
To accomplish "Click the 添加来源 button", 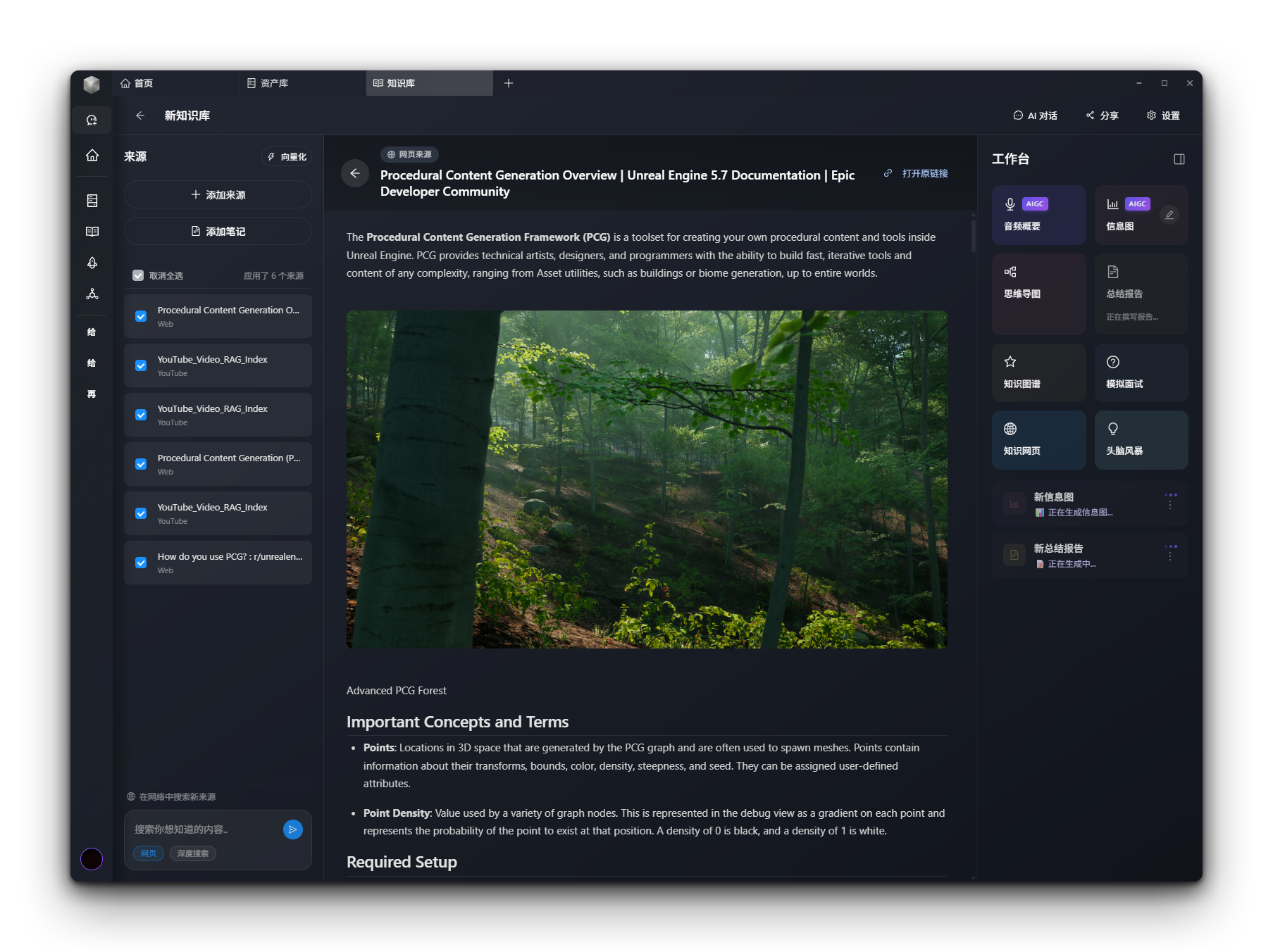I will 218,195.
